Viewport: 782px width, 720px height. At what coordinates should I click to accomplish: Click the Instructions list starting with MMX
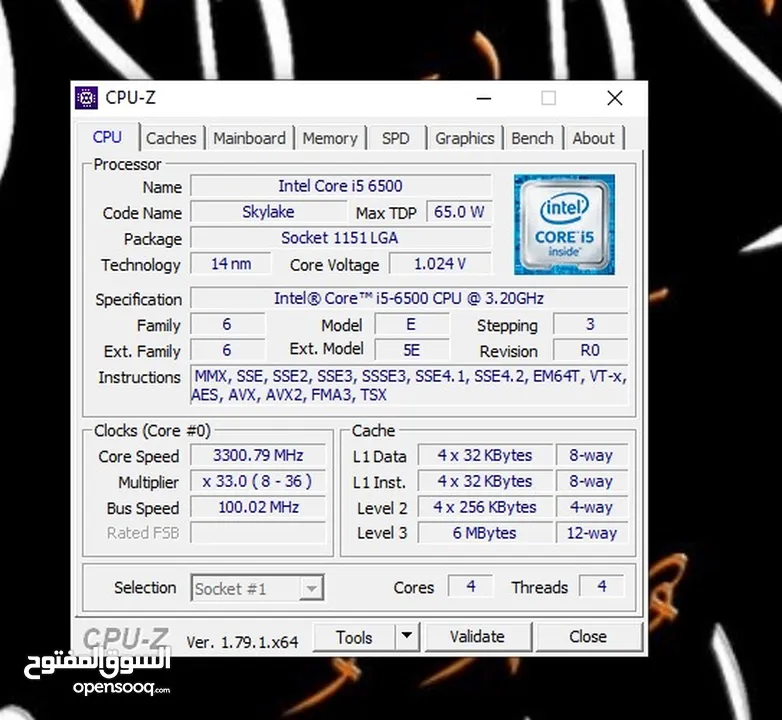[409, 385]
